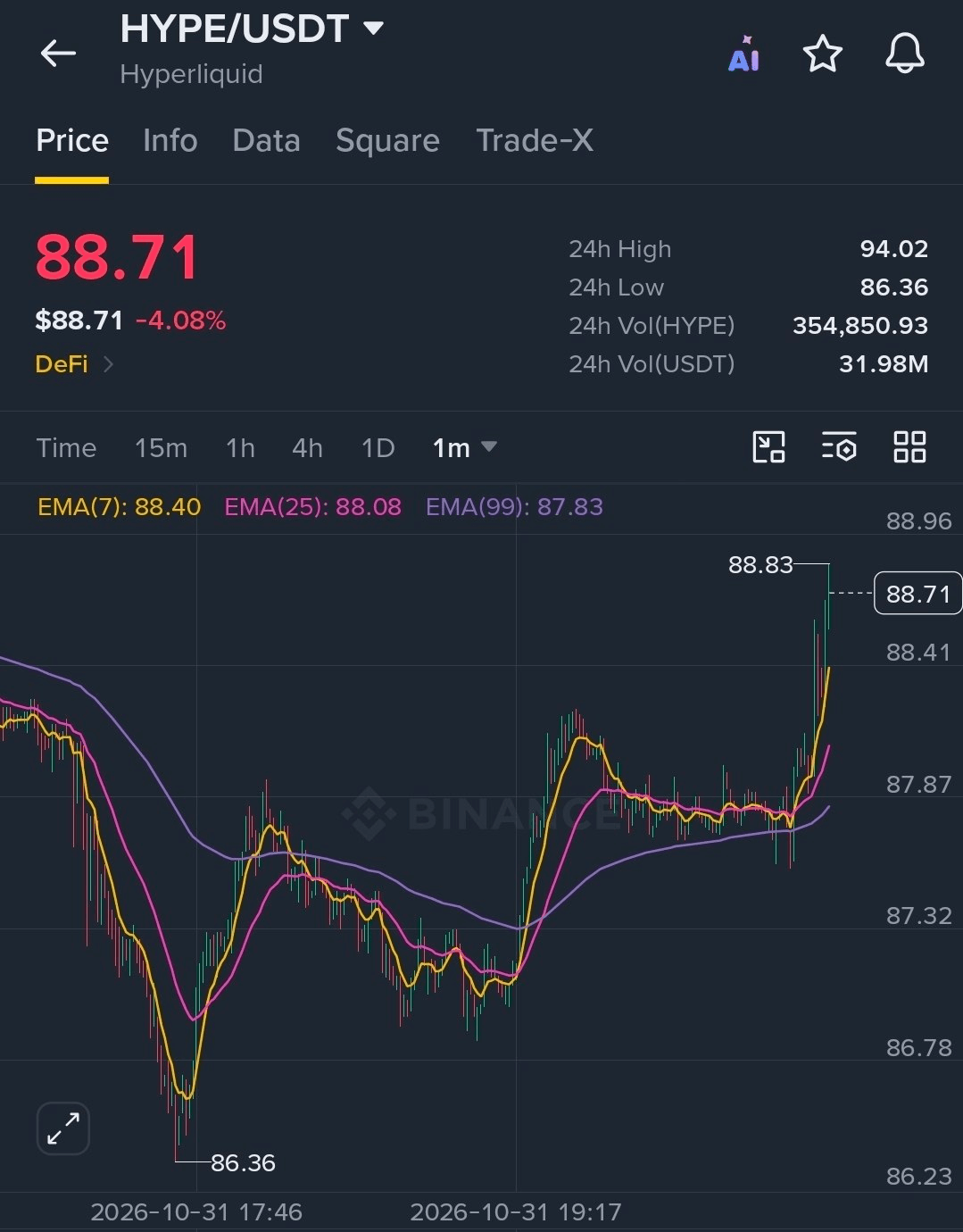
Task: Open the 1m interval dropdown
Action: click(x=465, y=447)
